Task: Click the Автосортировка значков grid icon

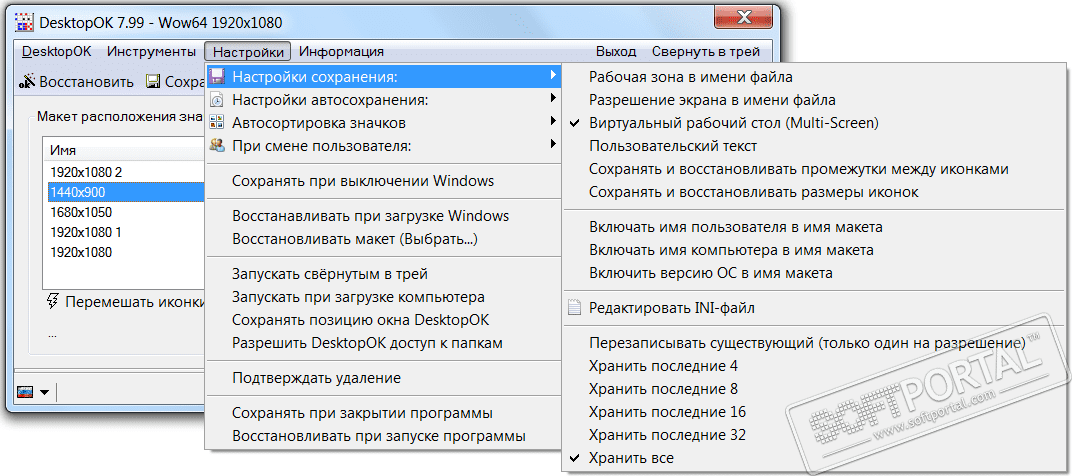Action: click(217, 123)
